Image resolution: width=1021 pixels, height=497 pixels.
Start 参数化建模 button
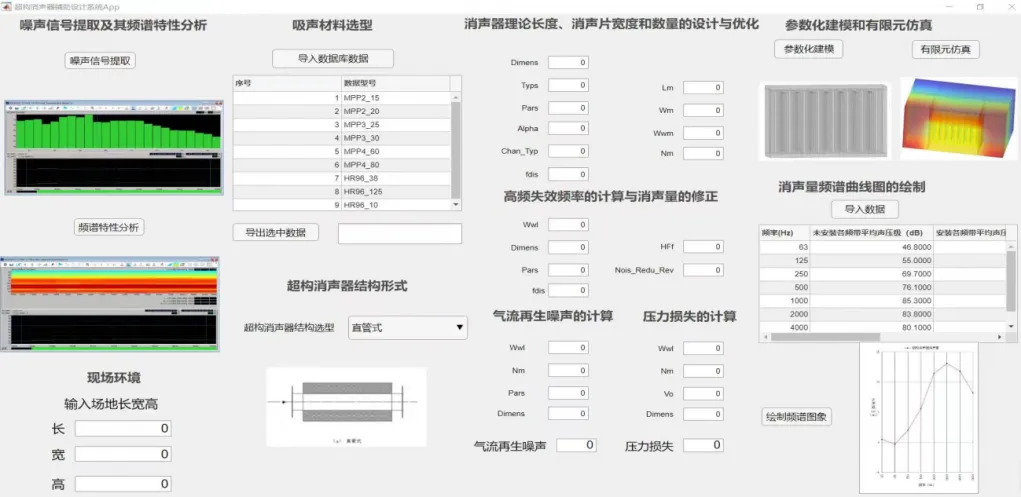[x=809, y=49]
